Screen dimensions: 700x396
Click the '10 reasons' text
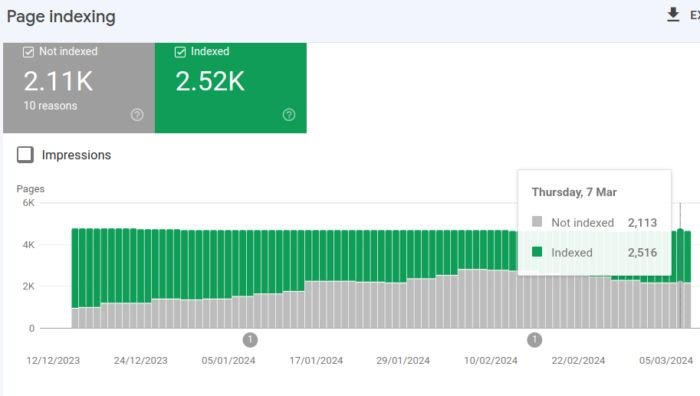[50, 106]
